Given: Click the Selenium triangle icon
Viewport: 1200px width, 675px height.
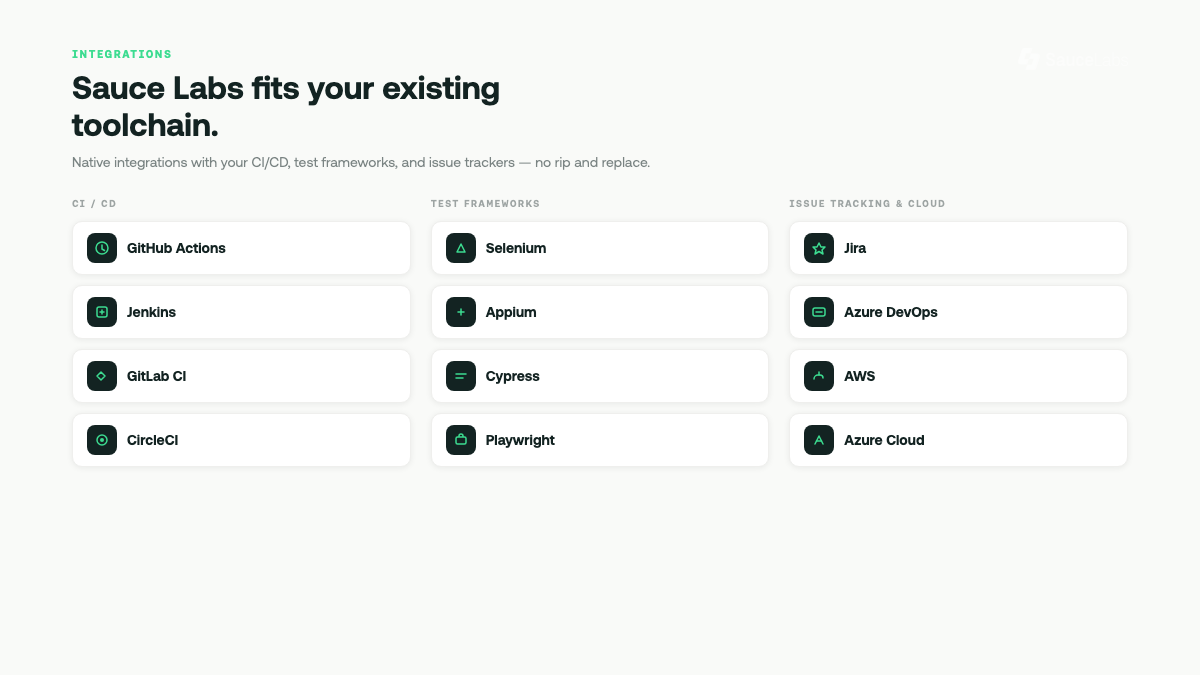Looking at the screenshot, I should pos(461,248).
